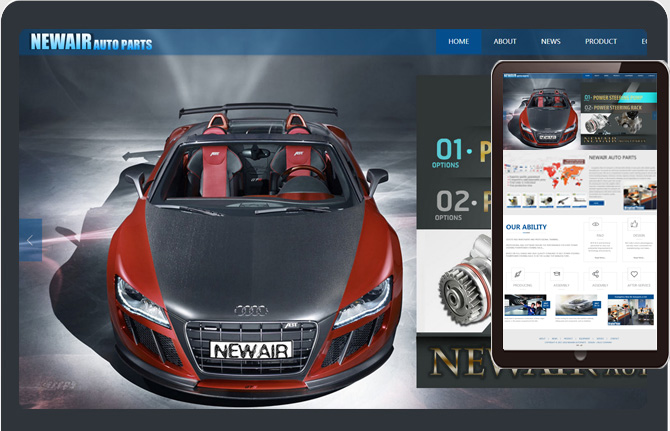Click the NEWAIR AUTO PARTS heading on the tablet
The width and height of the screenshot is (670, 431).
pyautogui.click(x=613, y=158)
